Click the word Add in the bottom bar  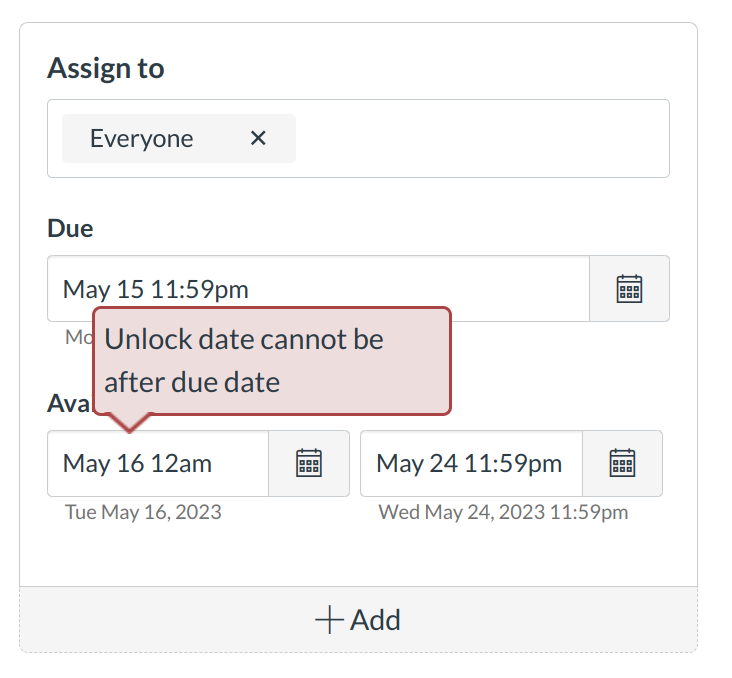(376, 620)
